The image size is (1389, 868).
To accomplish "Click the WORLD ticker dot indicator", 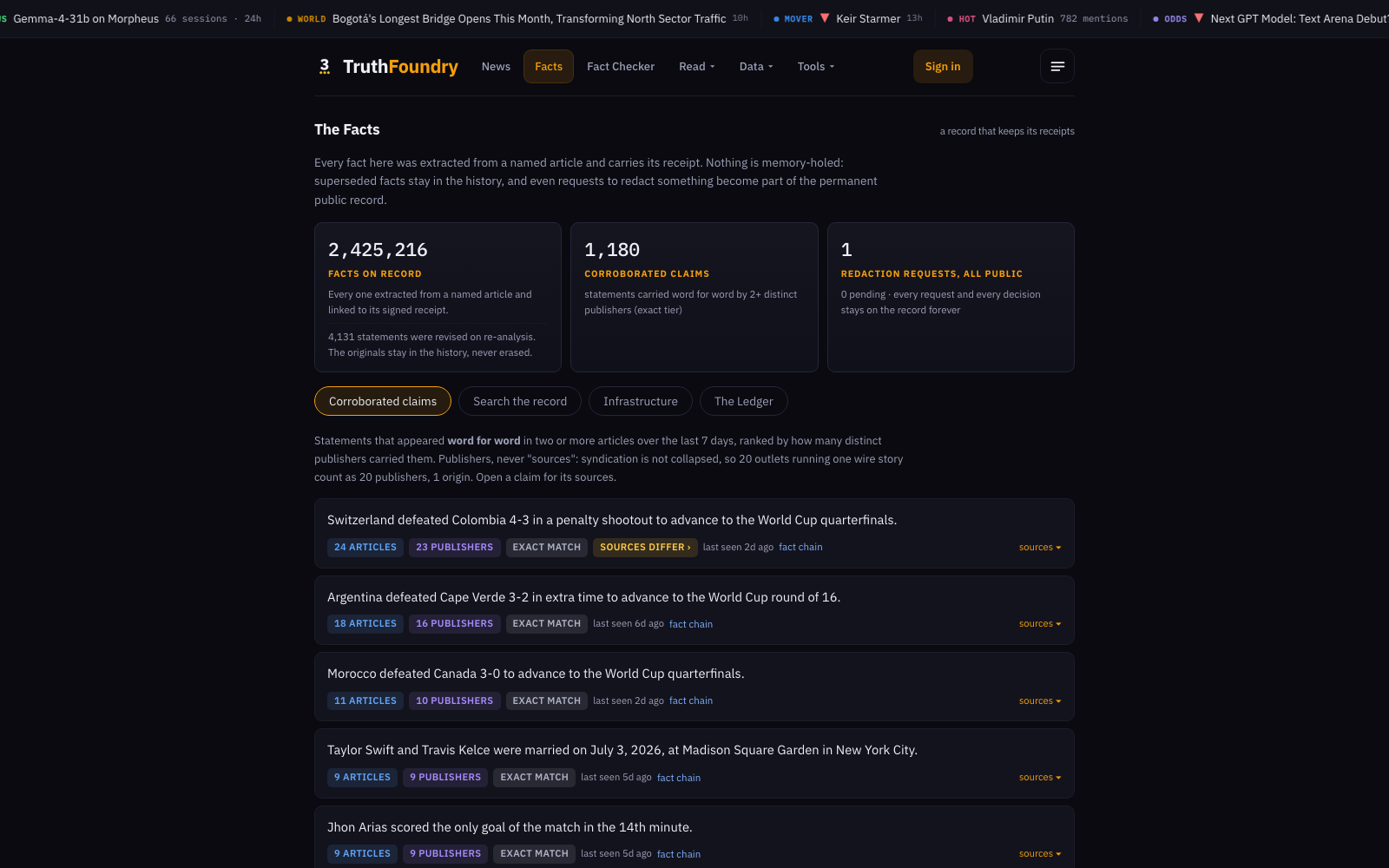I will [289, 19].
